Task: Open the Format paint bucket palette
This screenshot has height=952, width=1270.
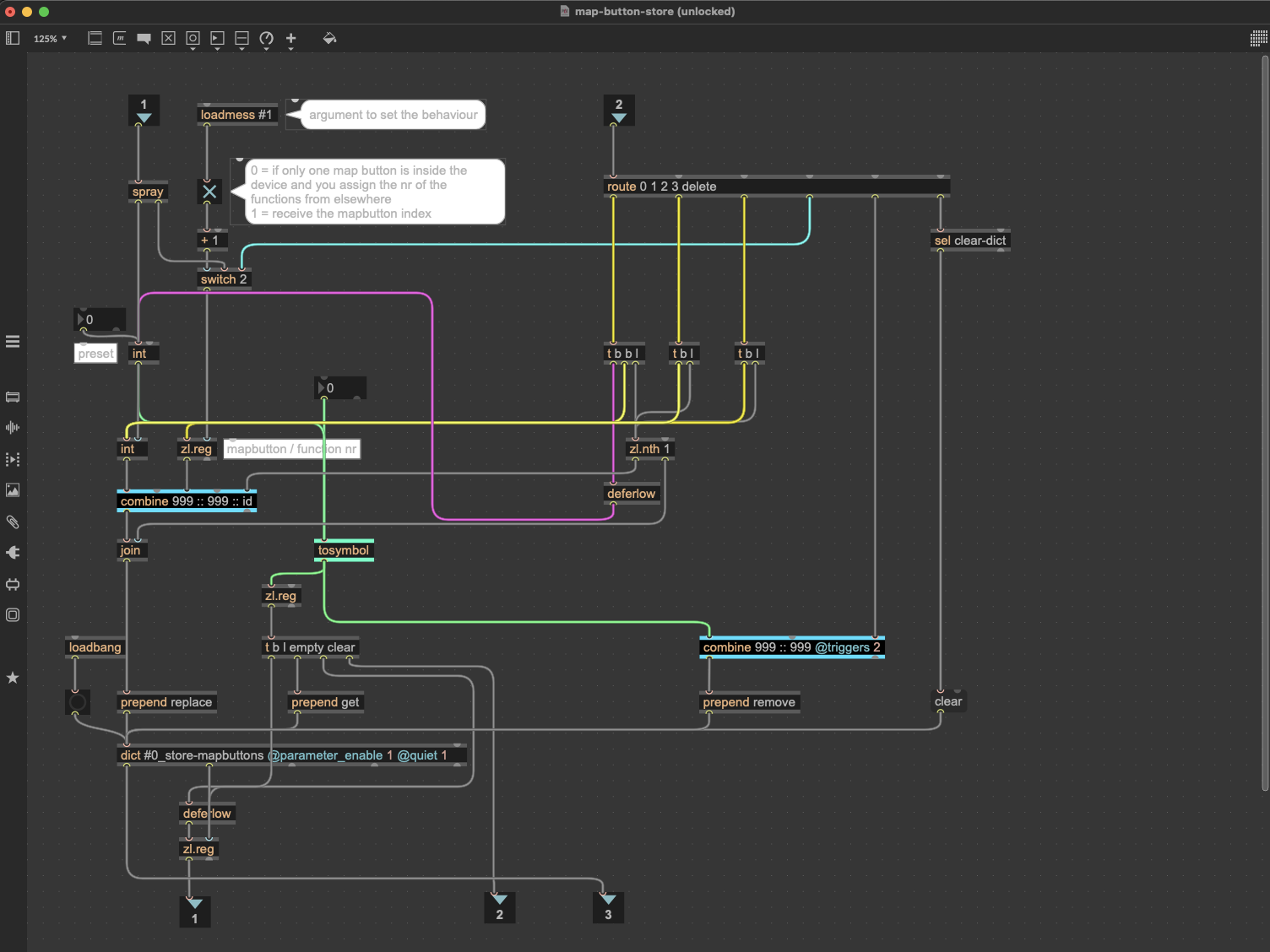Action: tap(329, 38)
